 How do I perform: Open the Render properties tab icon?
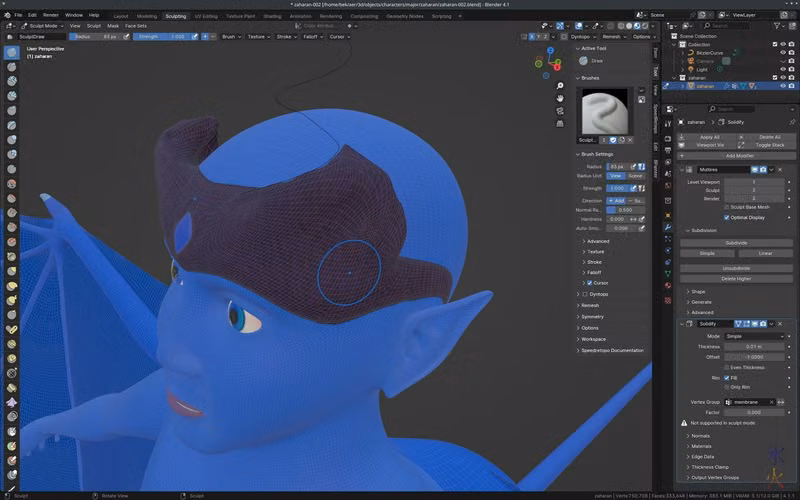pyautogui.click(x=668, y=139)
